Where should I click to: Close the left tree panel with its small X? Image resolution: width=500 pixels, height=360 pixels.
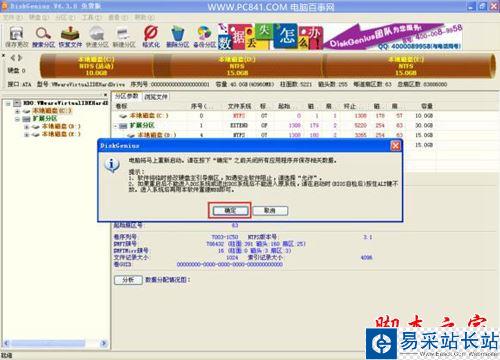(106, 95)
